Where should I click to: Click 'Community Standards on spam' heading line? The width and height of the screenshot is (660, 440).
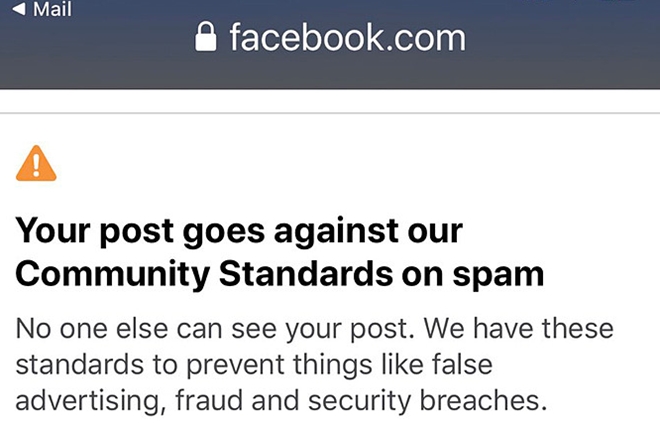click(x=279, y=275)
